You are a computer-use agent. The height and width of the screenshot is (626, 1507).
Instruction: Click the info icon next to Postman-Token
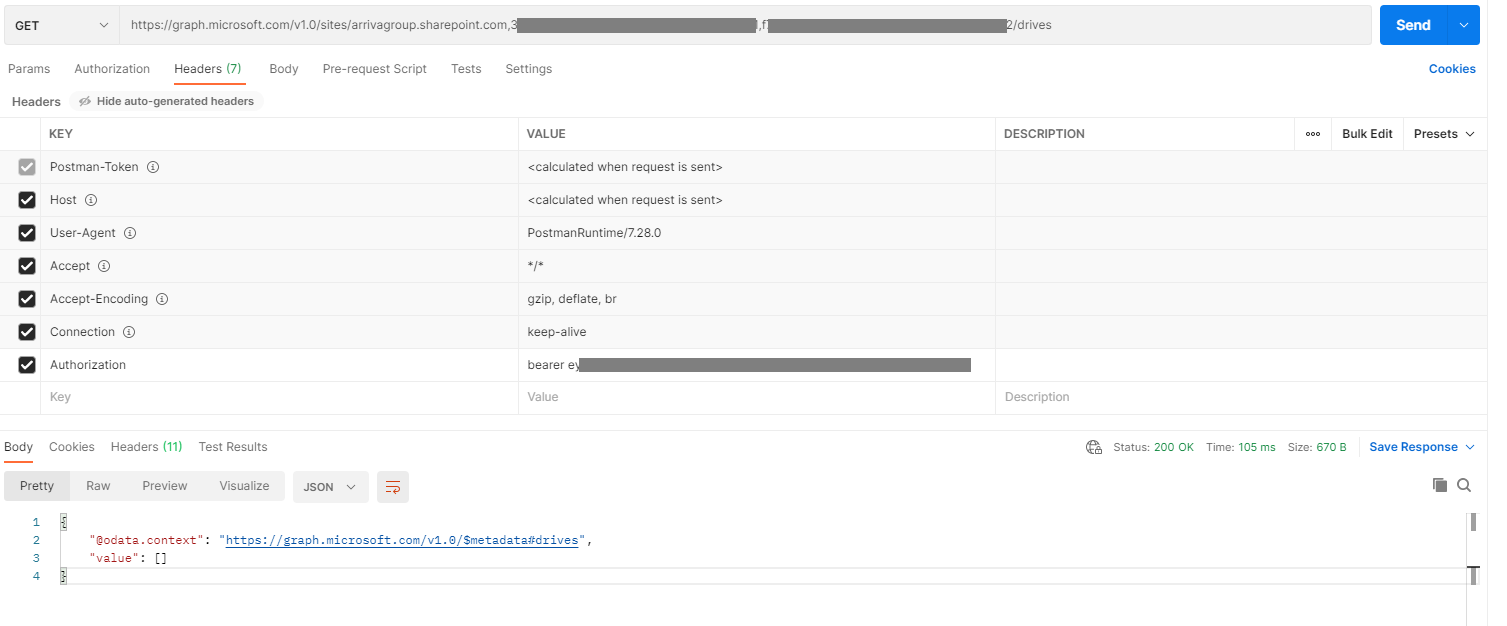[x=153, y=167]
